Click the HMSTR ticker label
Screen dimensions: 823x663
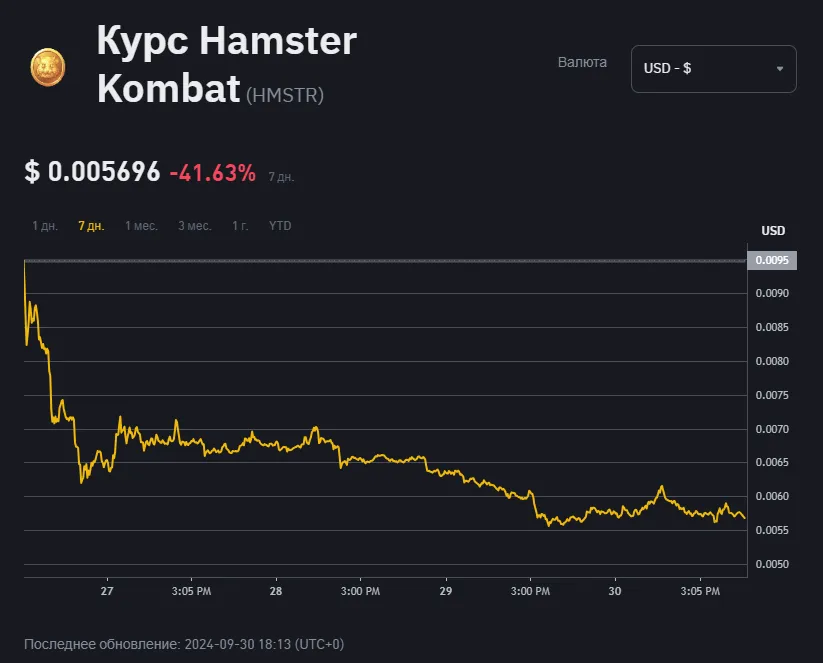pyautogui.click(x=284, y=95)
